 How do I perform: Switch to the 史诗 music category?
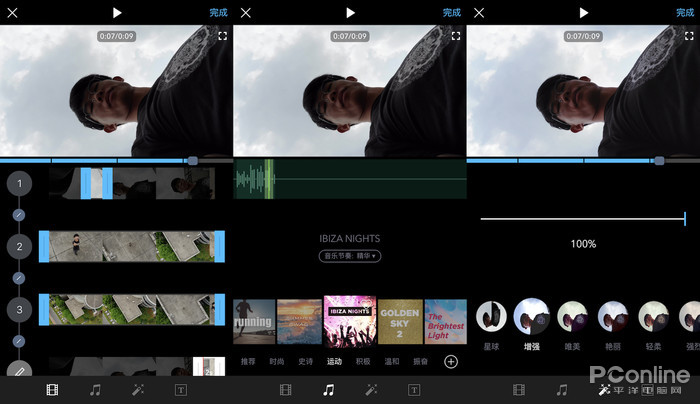tap(305, 362)
